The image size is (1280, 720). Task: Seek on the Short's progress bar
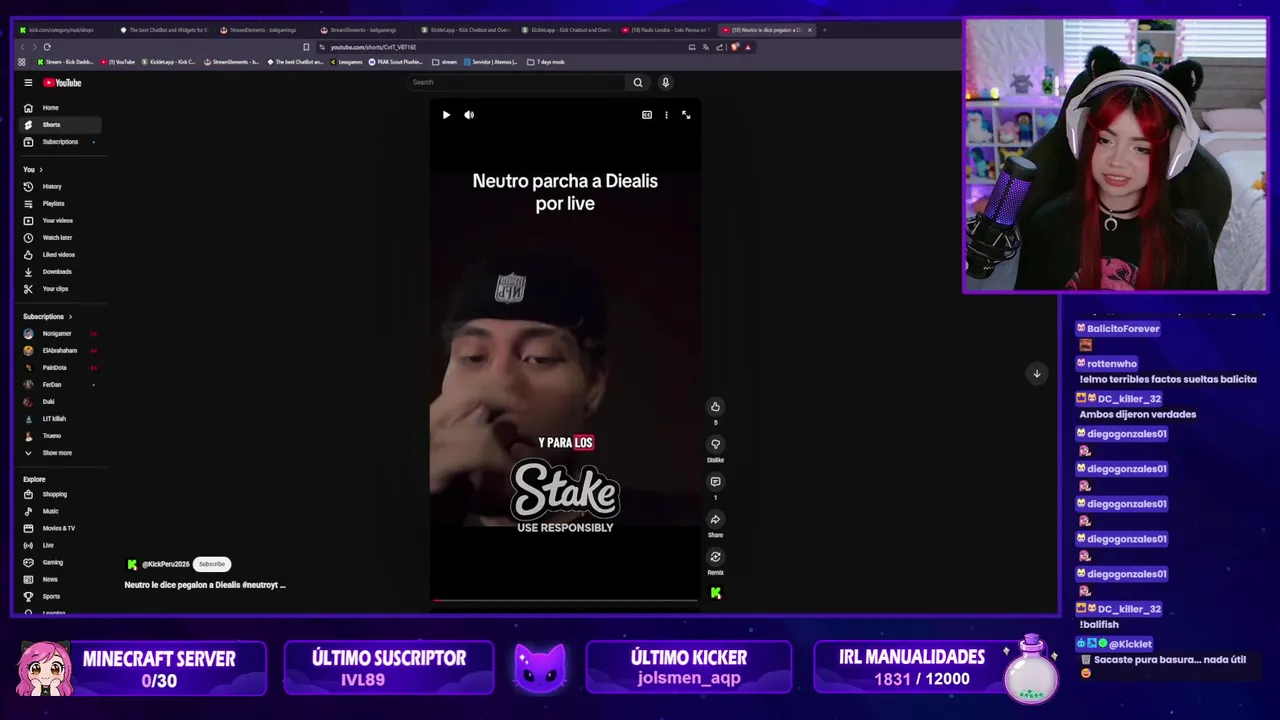pos(565,601)
